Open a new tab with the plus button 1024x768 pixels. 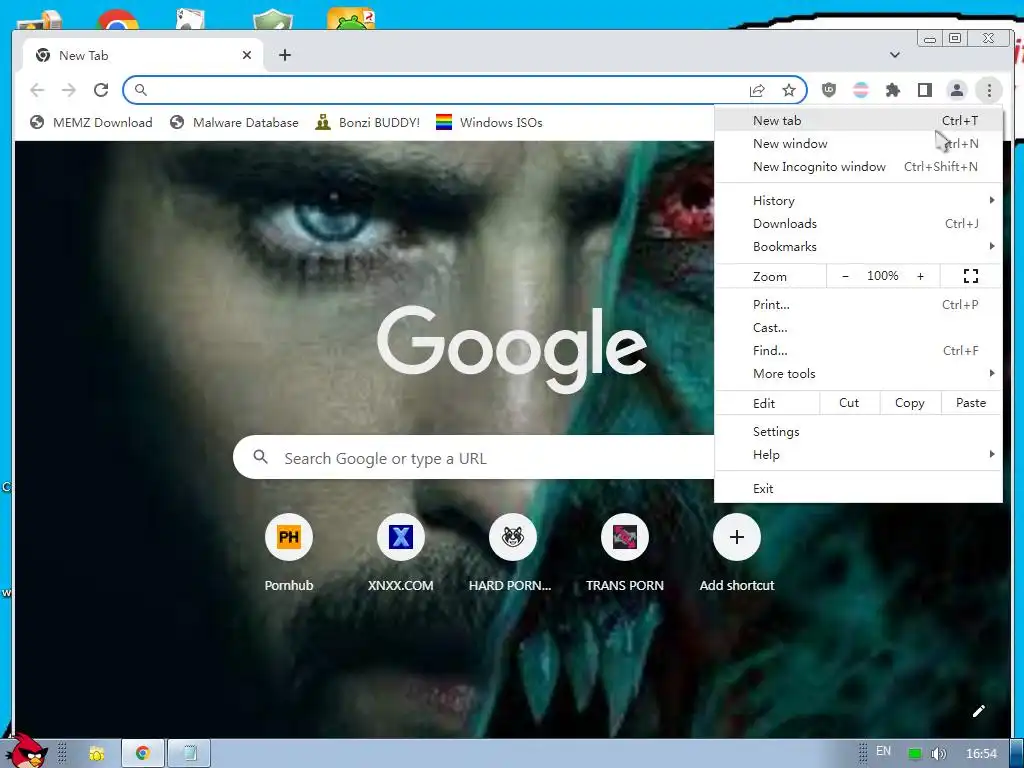[285, 56]
